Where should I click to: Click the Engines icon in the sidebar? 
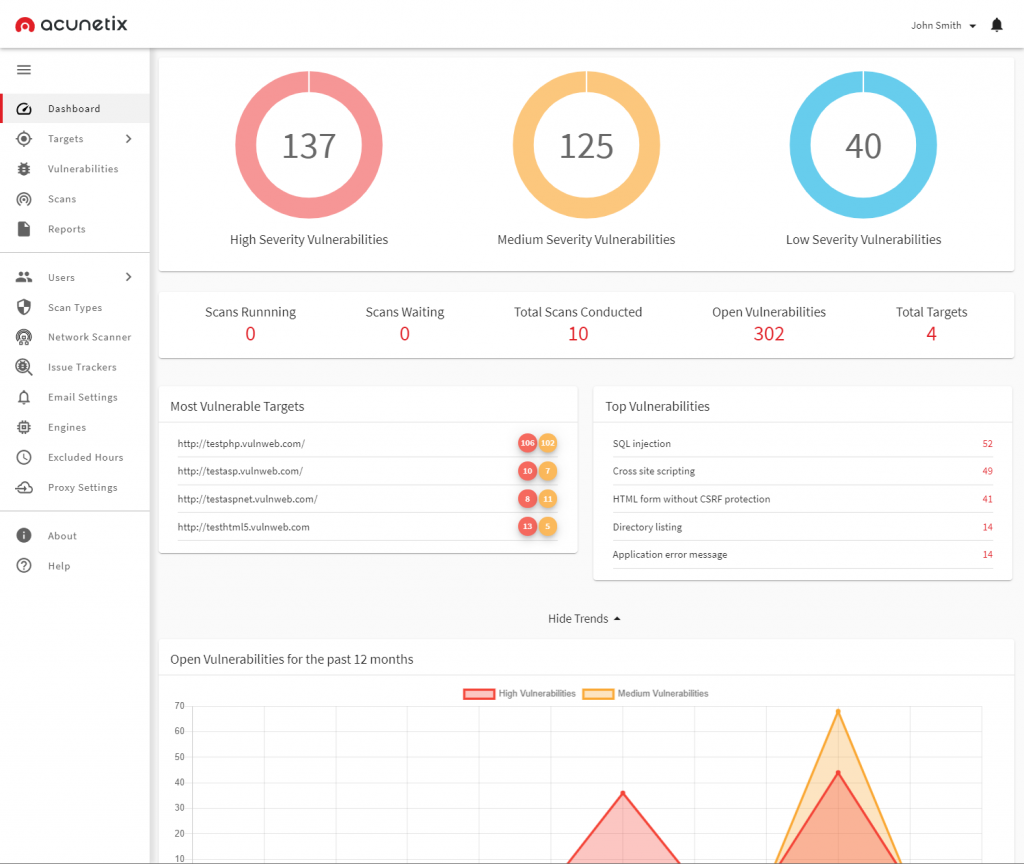[23, 427]
